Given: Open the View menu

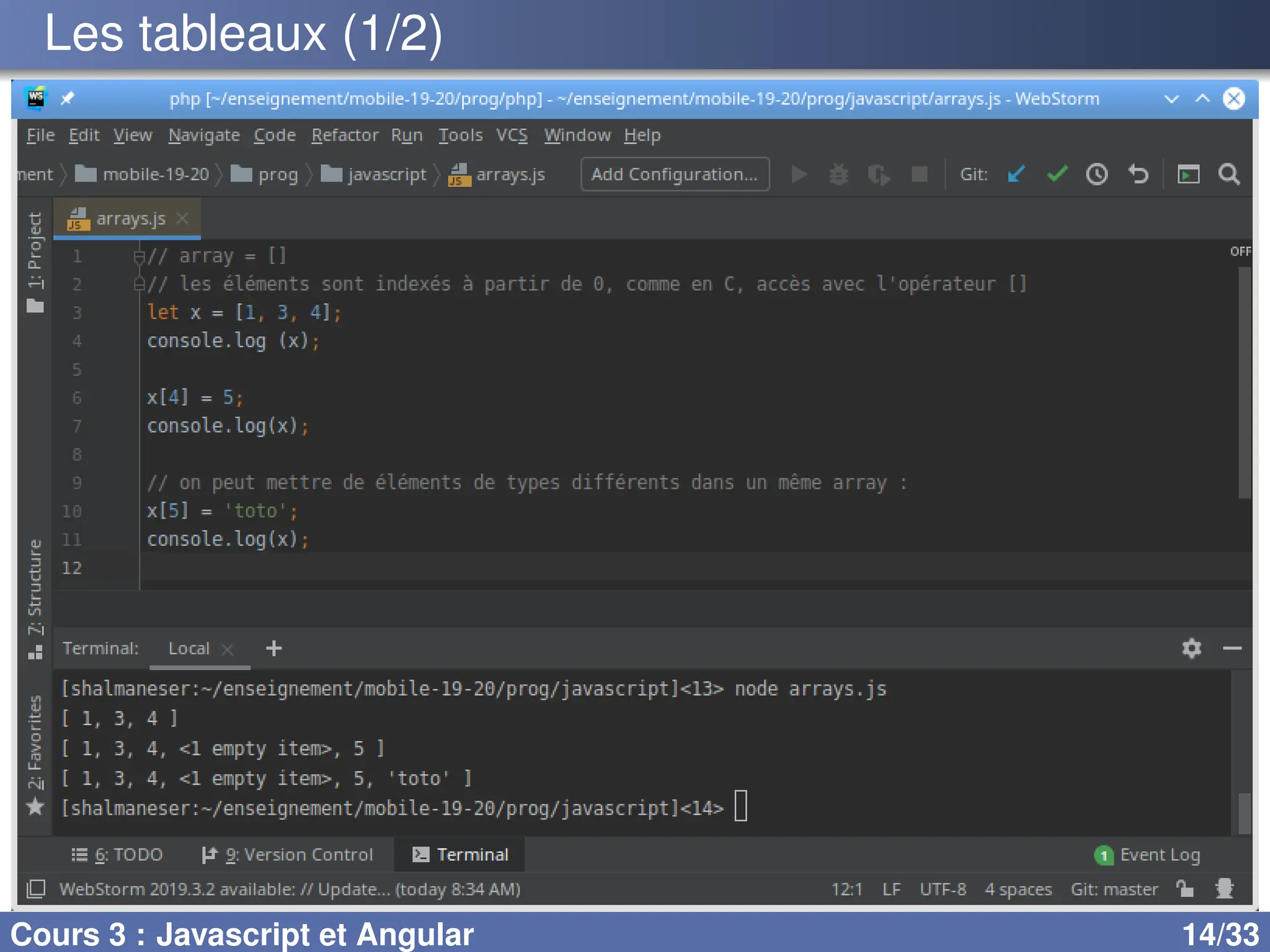Looking at the screenshot, I should [133, 135].
